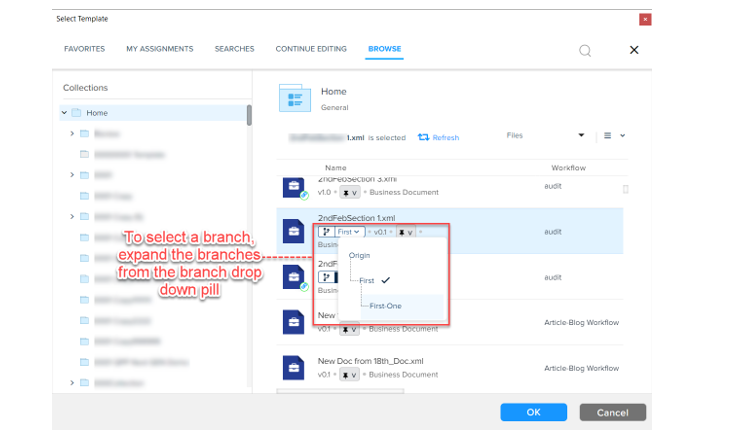The width and height of the screenshot is (729, 441).
Task: Click the red window close button
Action: 645,19
